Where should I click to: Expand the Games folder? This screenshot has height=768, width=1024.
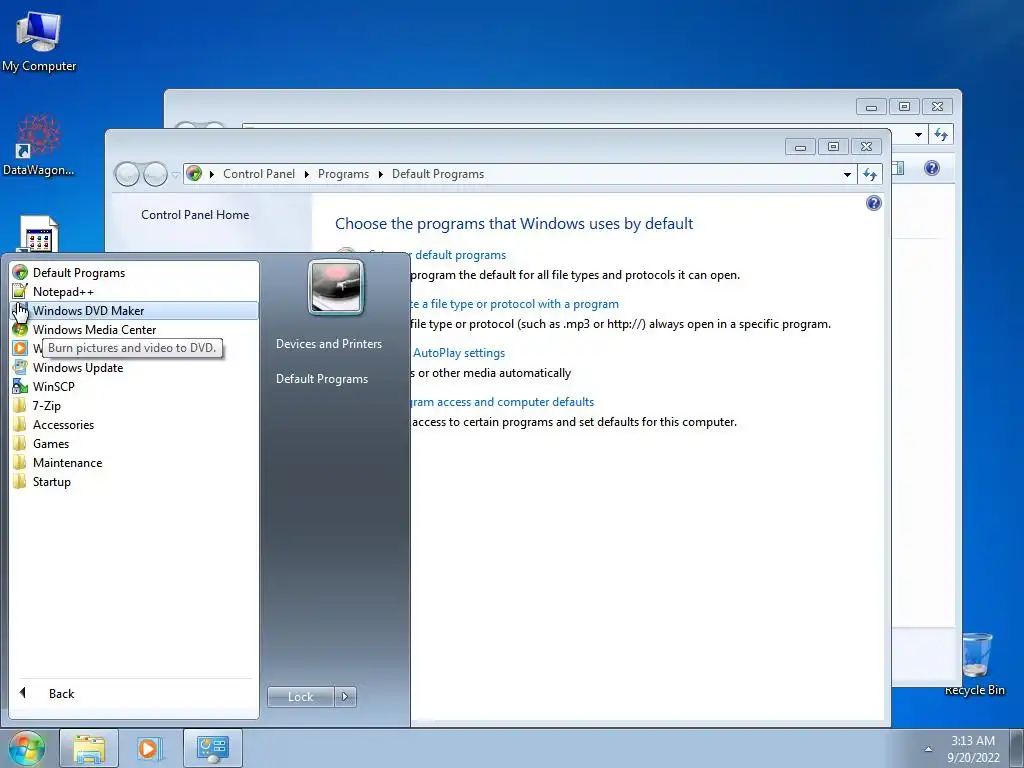click(134, 443)
